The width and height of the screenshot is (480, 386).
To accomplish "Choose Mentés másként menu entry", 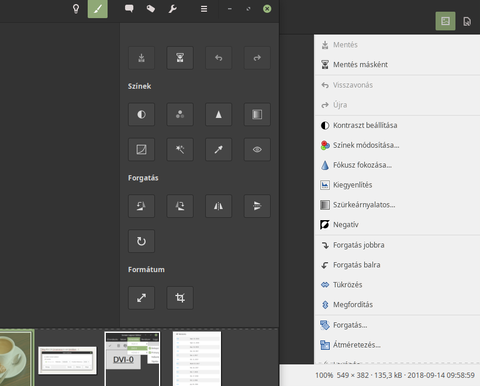I will click(397, 65).
